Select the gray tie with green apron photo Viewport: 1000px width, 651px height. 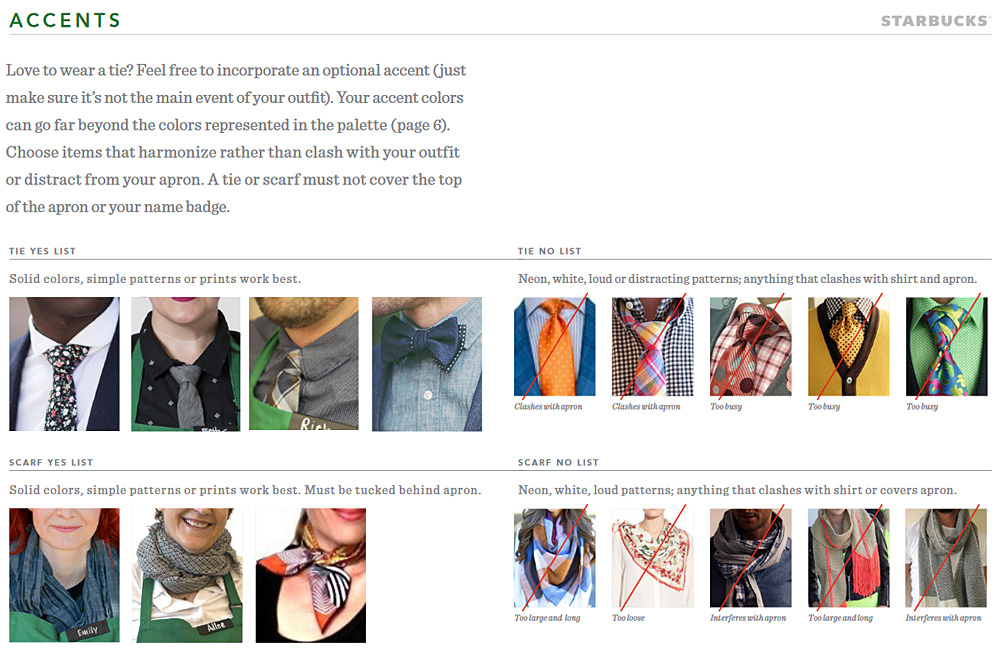(186, 364)
